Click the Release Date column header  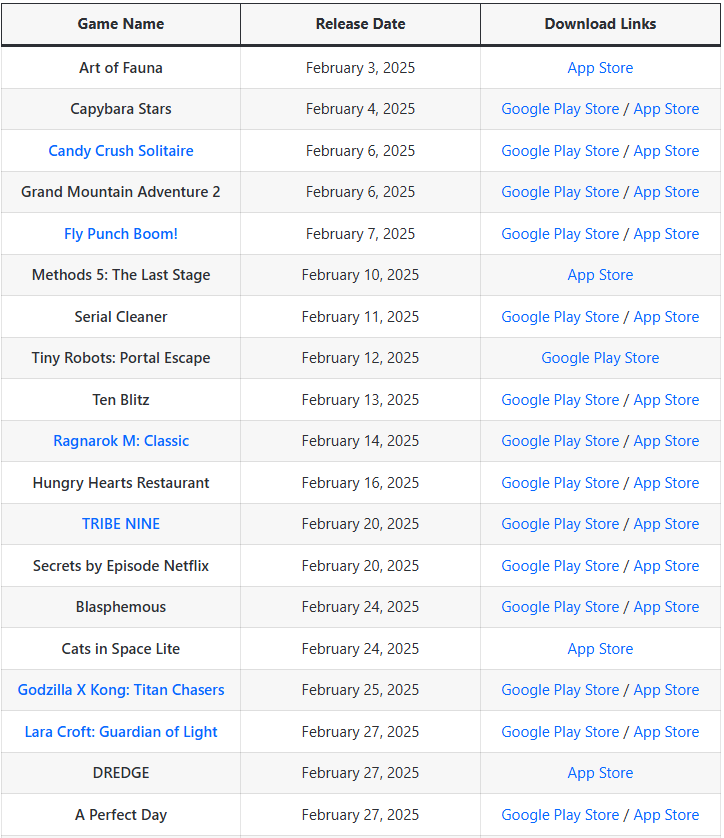(360, 24)
